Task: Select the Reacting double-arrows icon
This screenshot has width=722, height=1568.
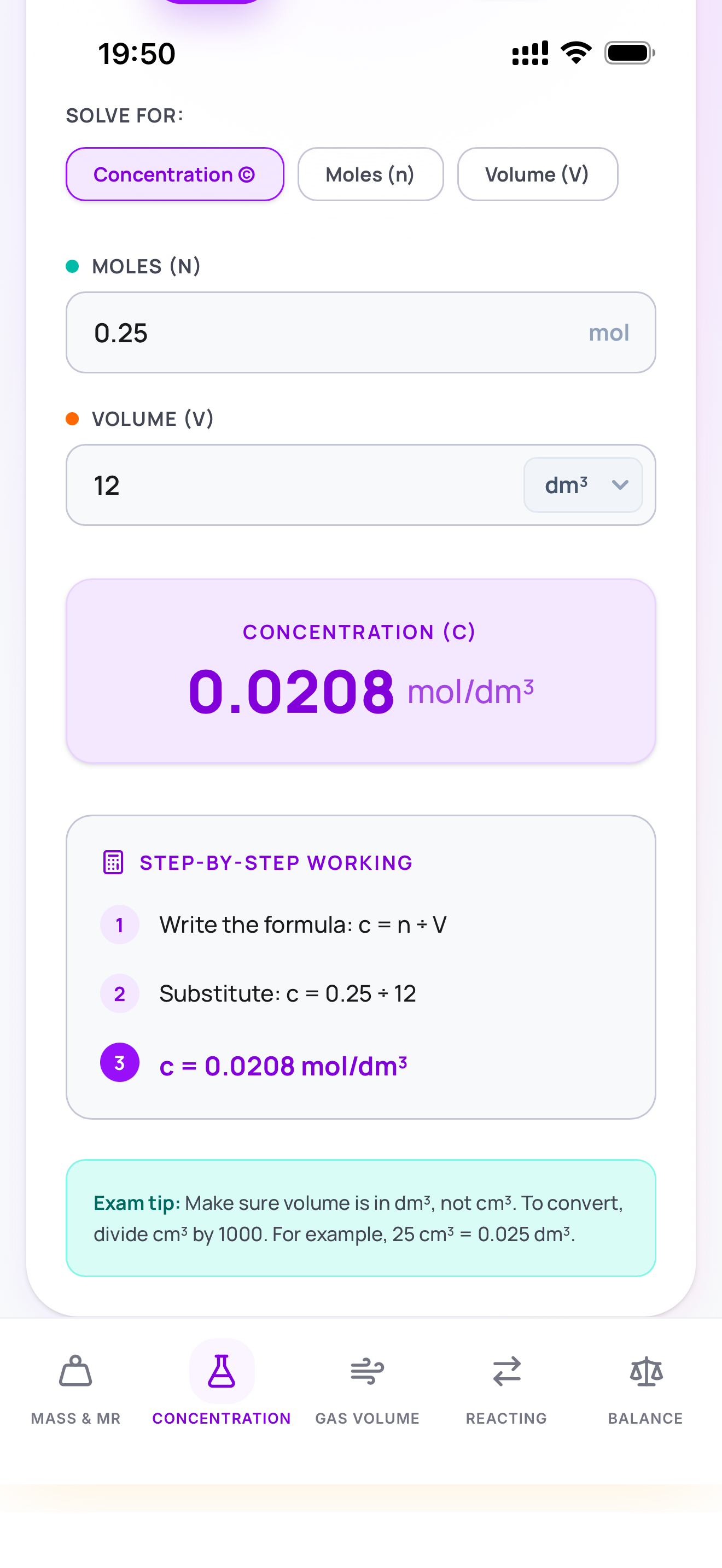Action: 506,1371
